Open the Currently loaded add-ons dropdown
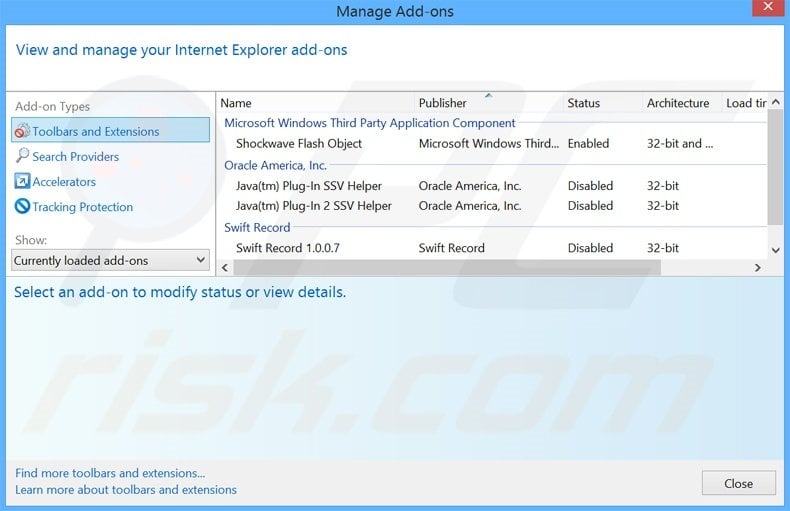Viewport: 790px width, 511px height. point(110,260)
